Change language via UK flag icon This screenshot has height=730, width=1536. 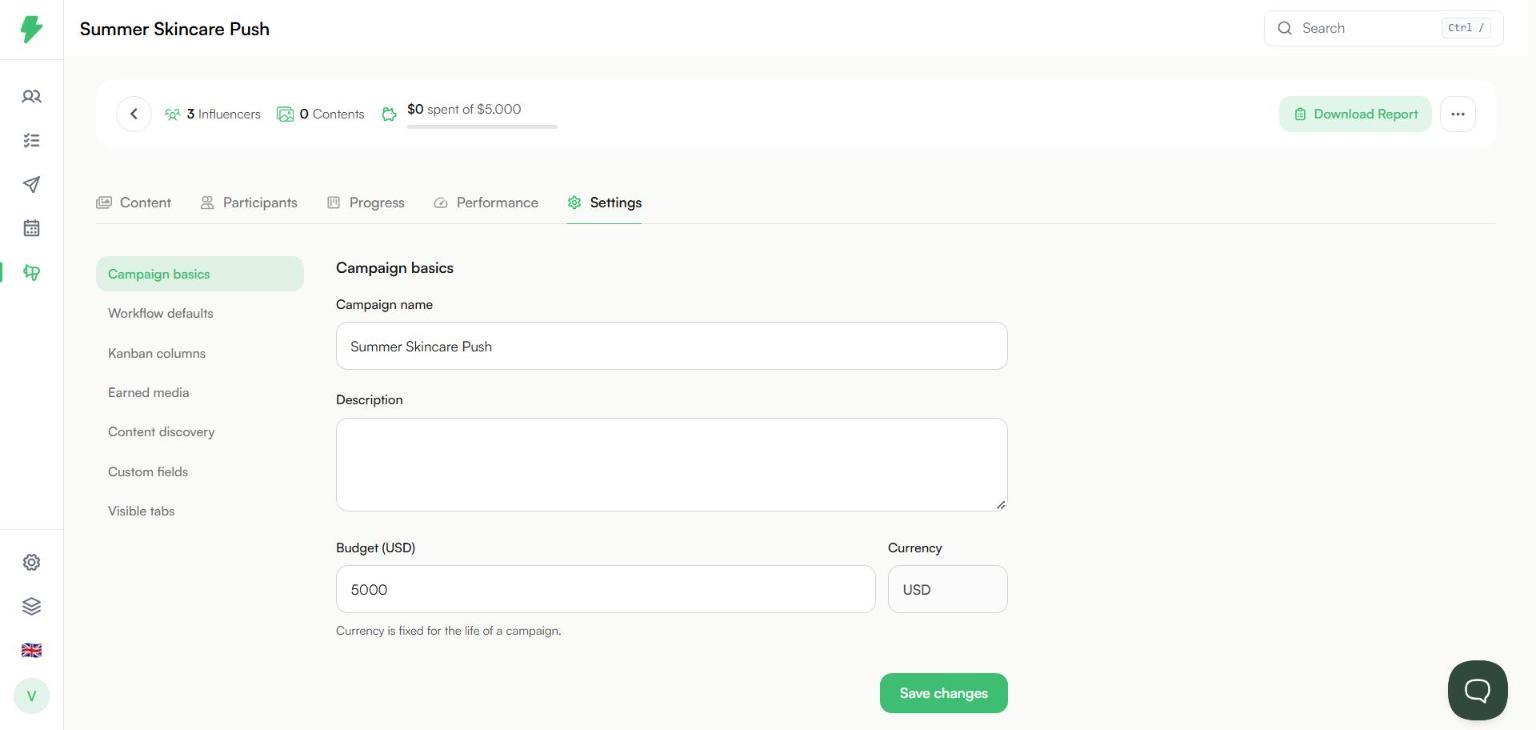click(31, 650)
